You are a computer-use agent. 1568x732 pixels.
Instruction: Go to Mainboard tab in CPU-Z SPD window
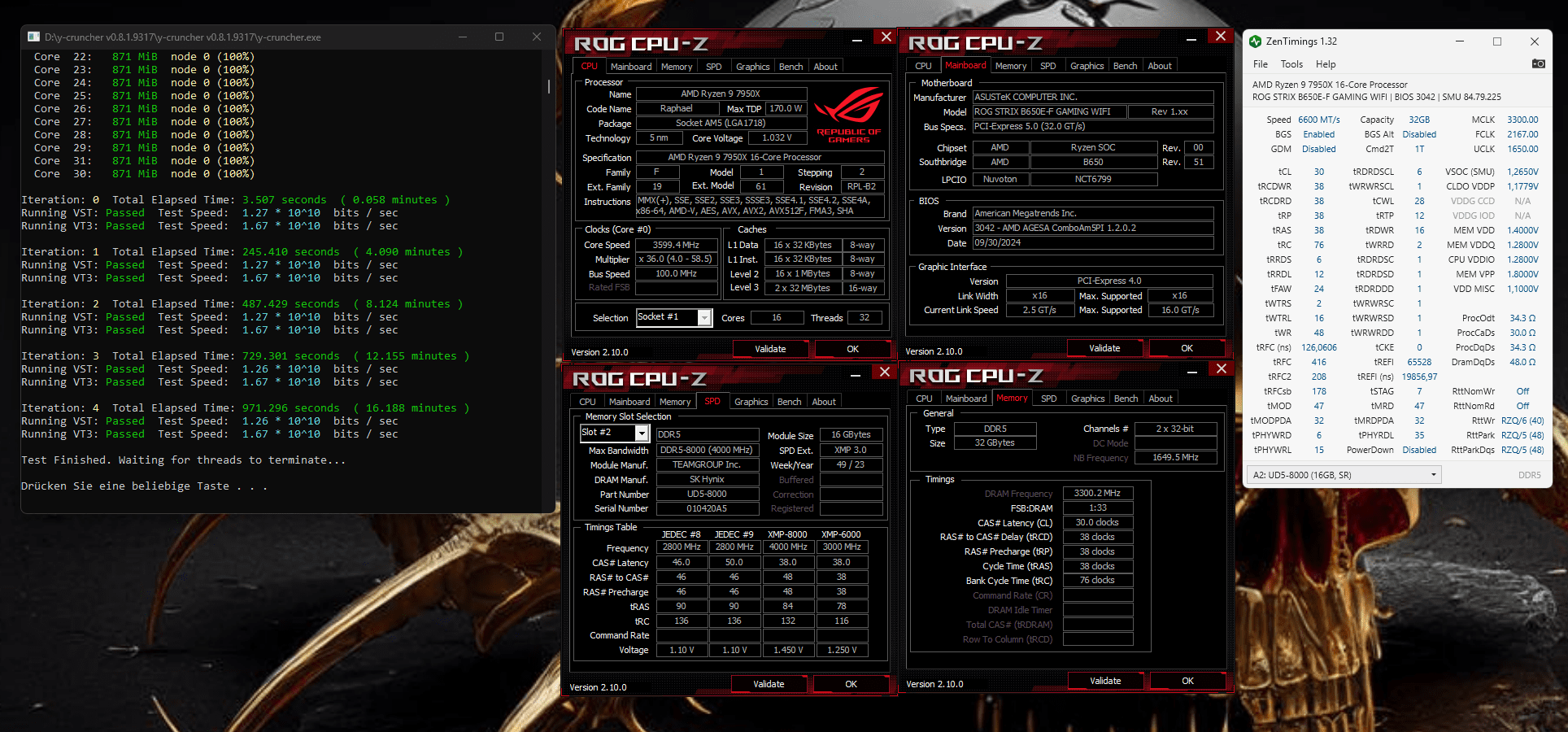pos(629,402)
